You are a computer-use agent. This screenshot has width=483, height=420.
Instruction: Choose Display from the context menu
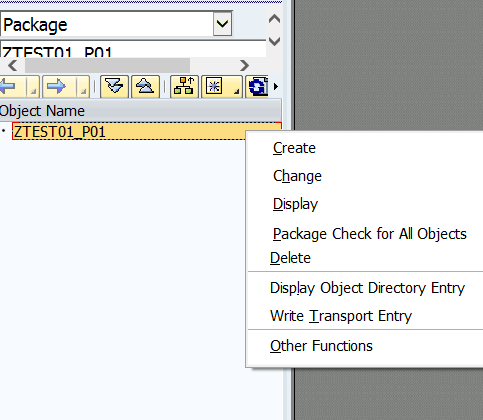[295, 204]
